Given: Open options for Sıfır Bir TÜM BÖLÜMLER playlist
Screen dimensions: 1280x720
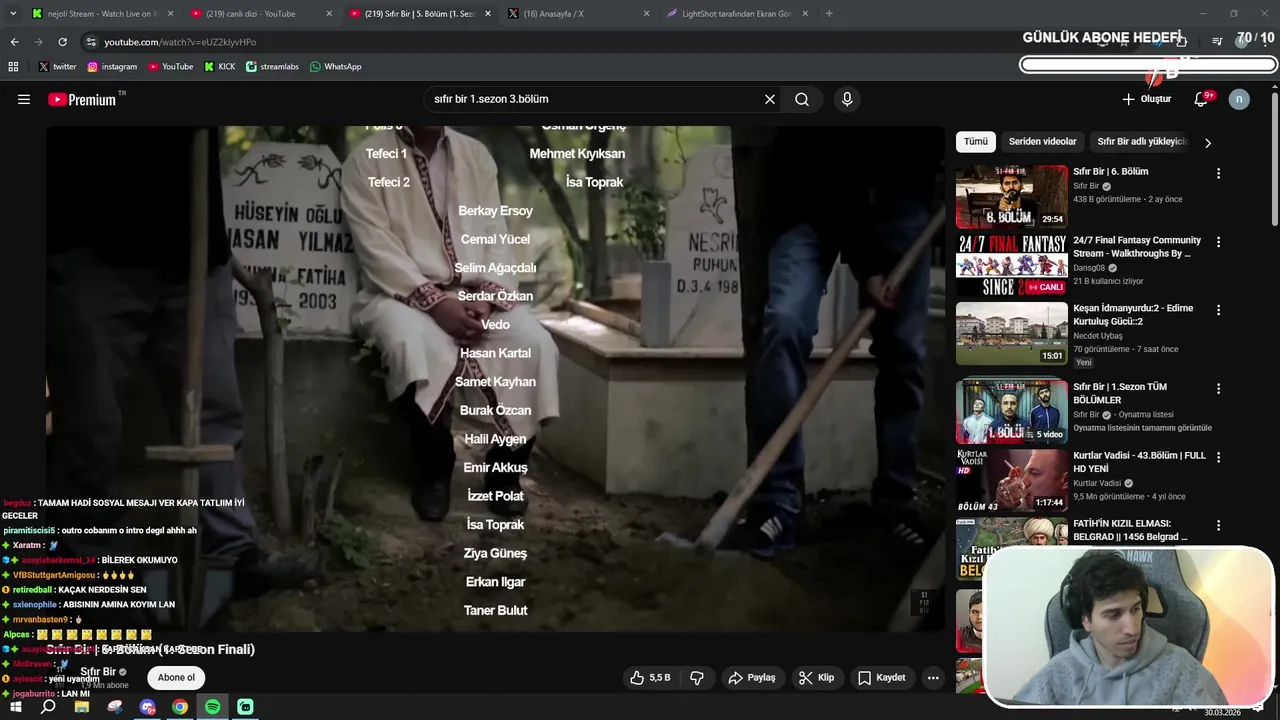Looking at the screenshot, I should pyautogui.click(x=1218, y=388).
